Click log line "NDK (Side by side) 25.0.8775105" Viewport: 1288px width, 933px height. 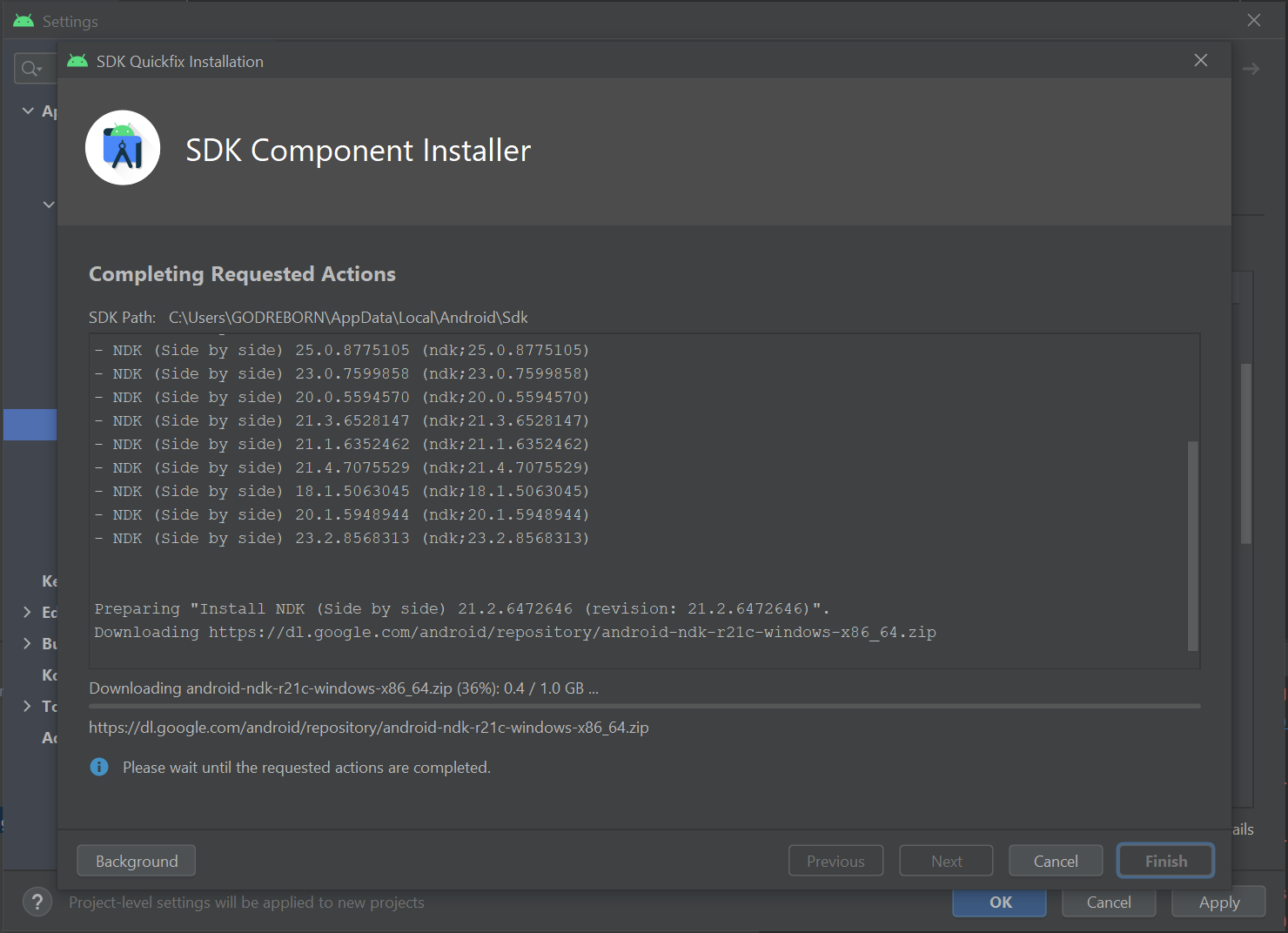(342, 350)
